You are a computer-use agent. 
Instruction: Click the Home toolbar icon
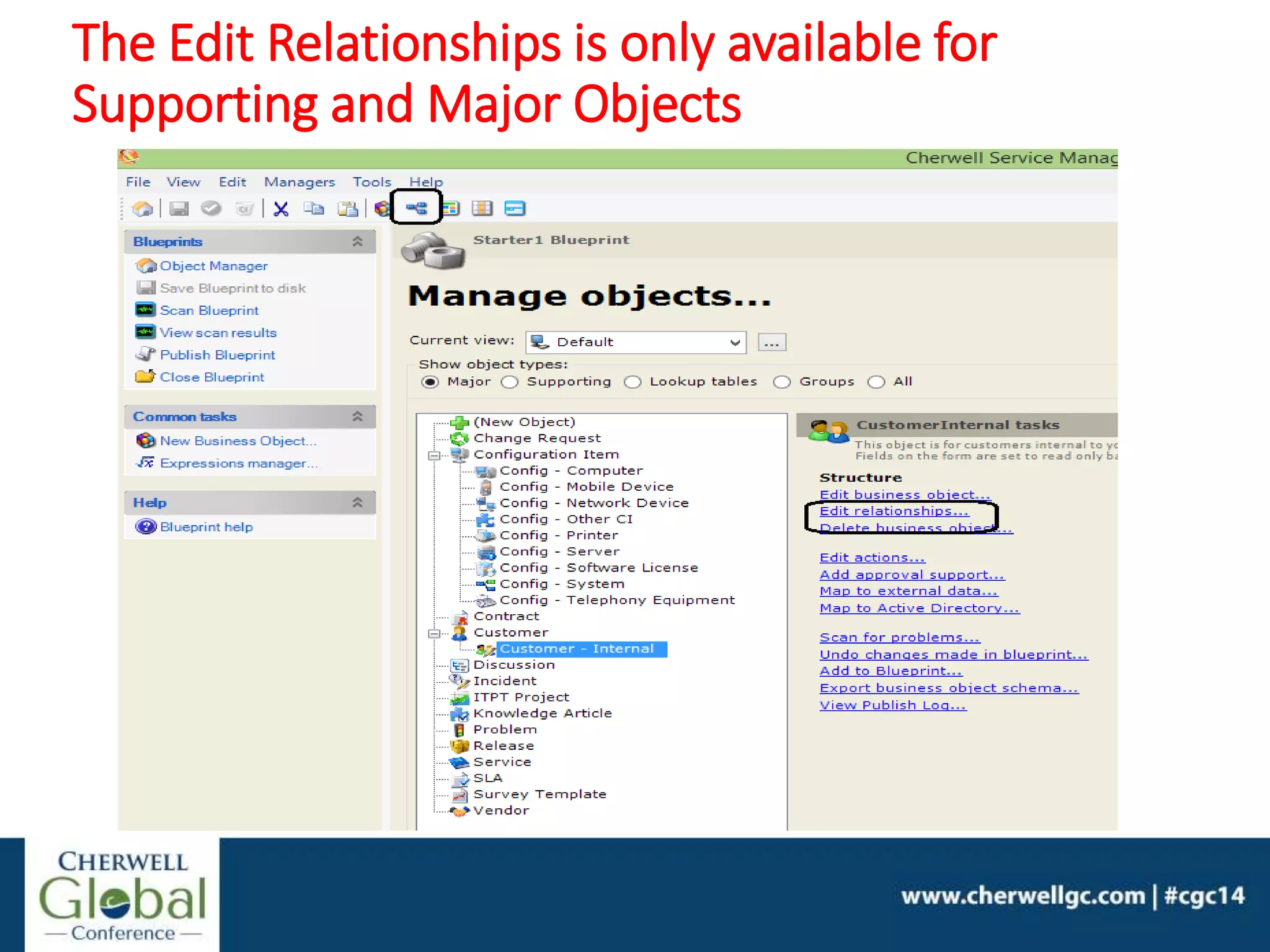pos(143,209)
